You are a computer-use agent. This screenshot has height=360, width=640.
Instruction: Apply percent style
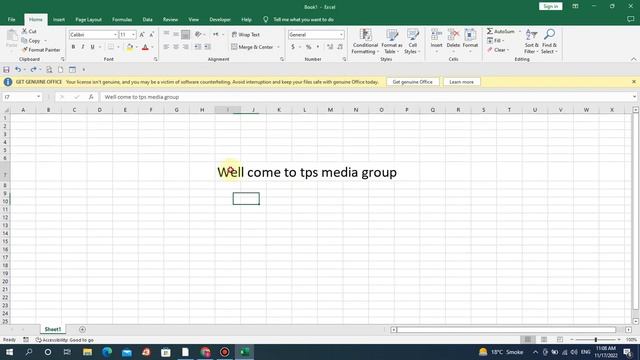click(x=309, y=47)
